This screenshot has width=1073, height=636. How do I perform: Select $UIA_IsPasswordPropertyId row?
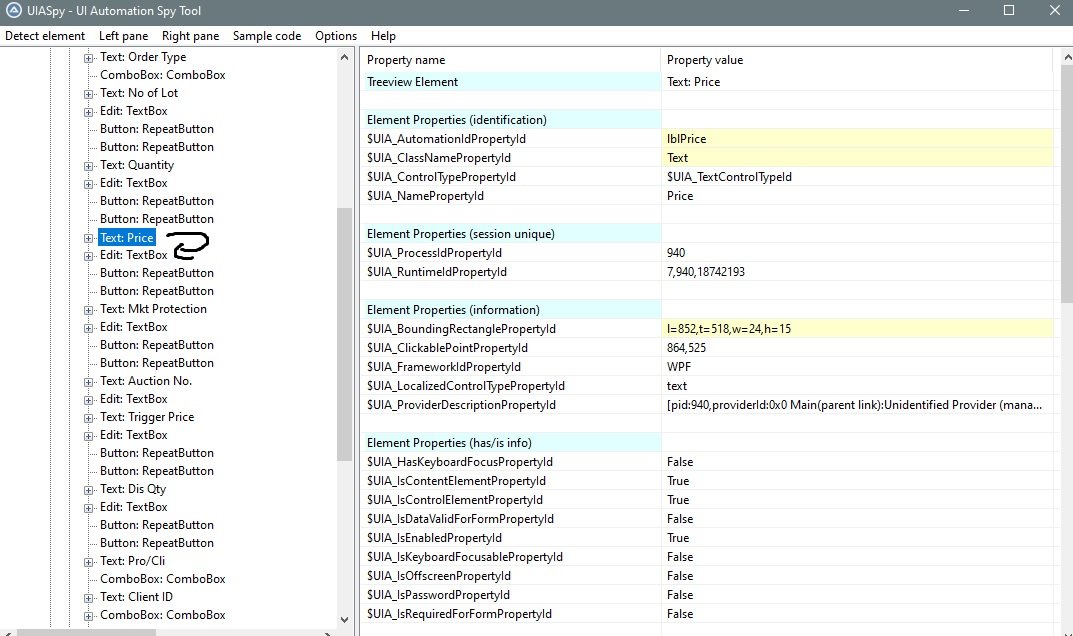(x=707, y=595)
